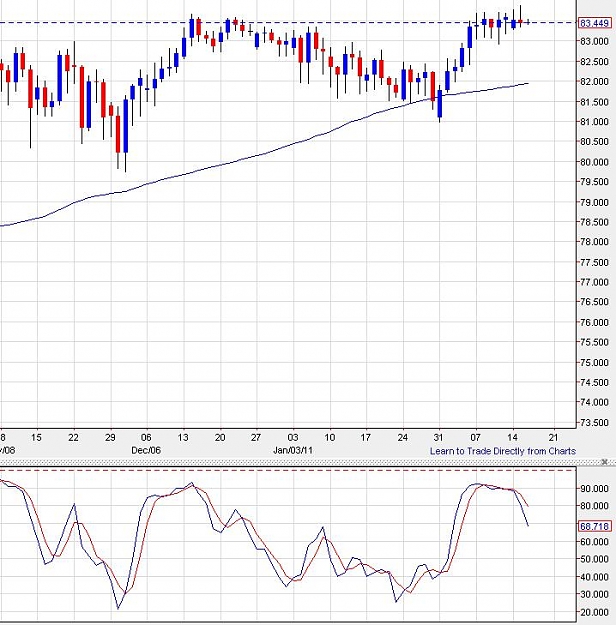Click the 81.000 price axis label

pyautogui.click(x=594, y=122)
